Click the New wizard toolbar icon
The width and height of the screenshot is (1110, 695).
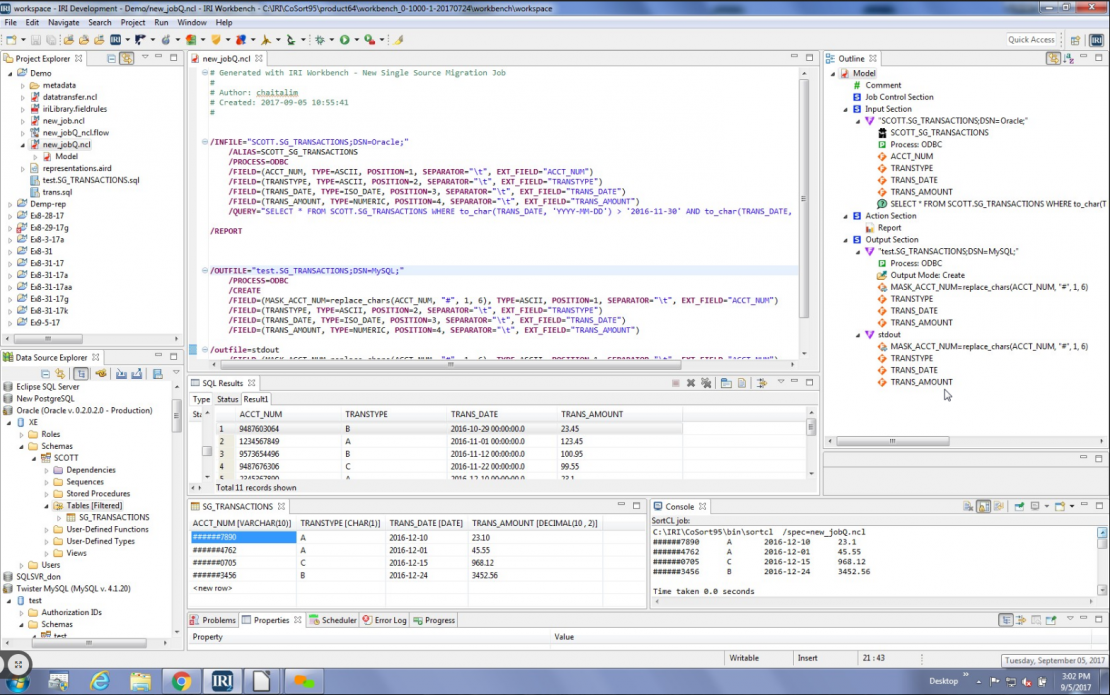coord(11,40)
